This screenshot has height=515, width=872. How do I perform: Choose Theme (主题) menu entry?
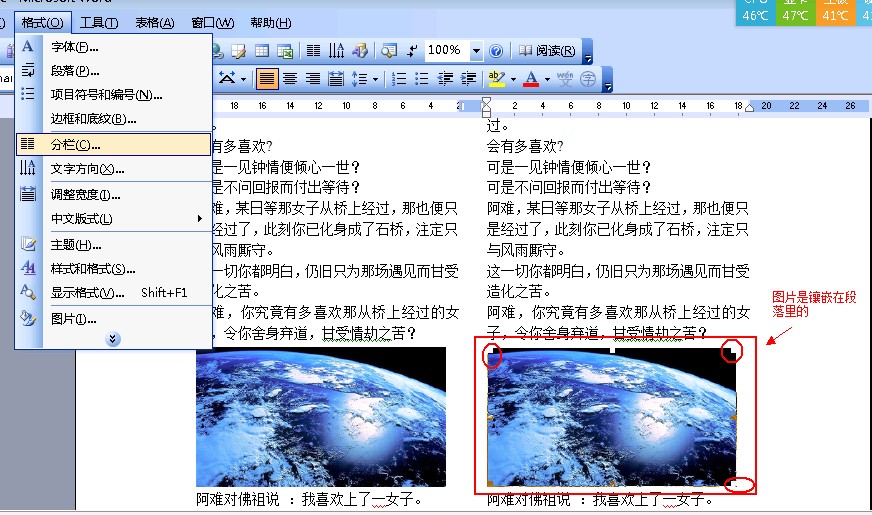coord(114,245)
